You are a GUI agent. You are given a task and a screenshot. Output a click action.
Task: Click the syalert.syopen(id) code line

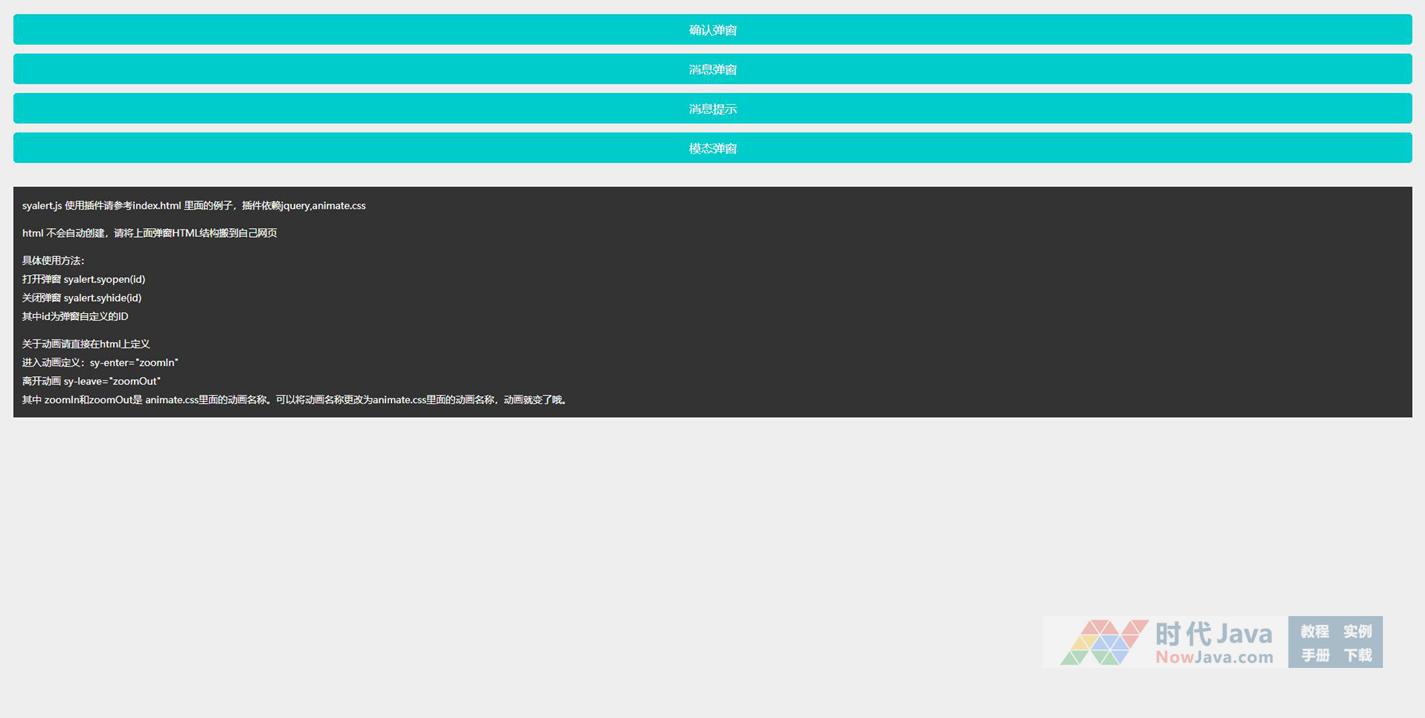83,279
